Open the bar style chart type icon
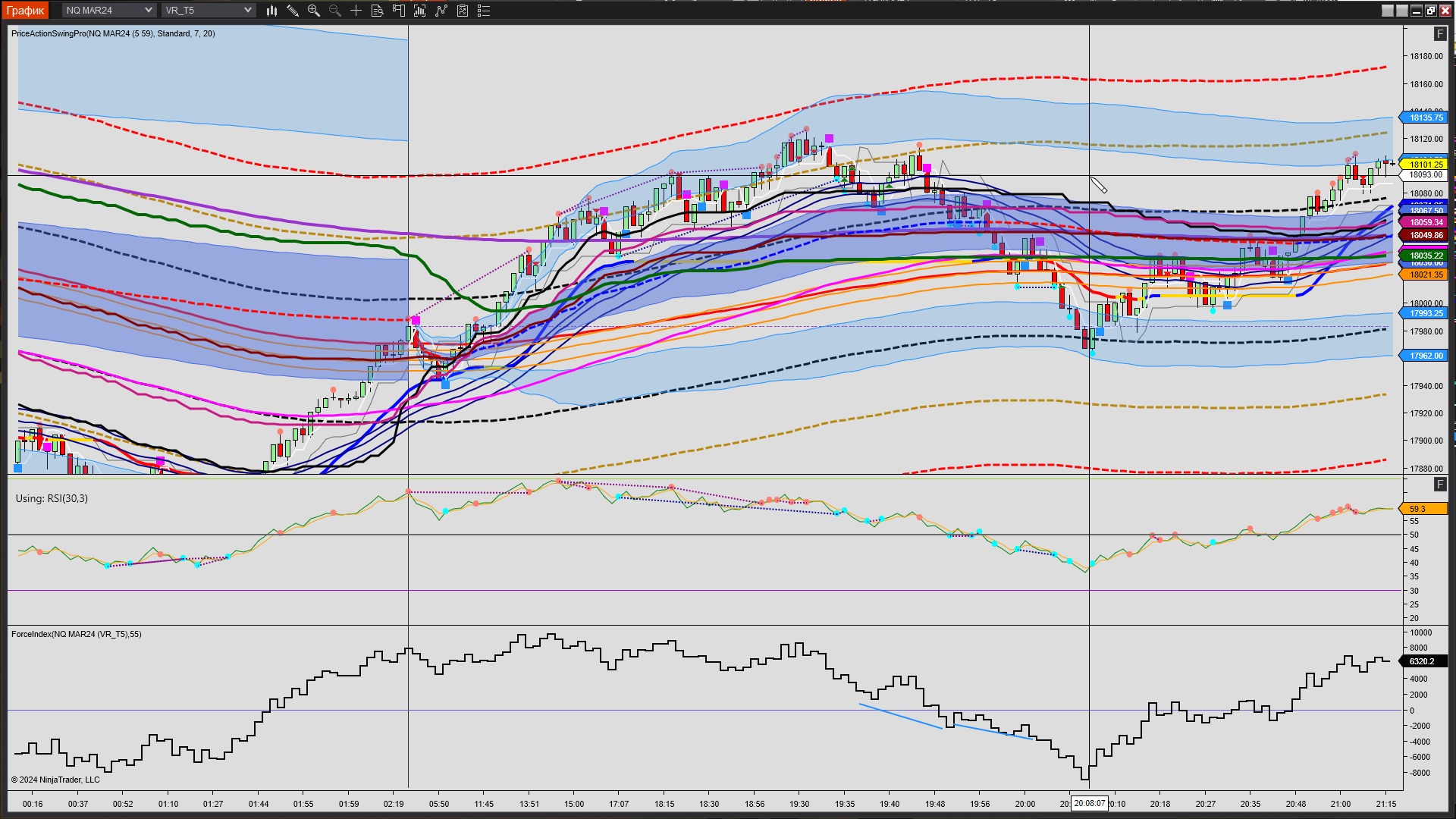 point(271,11)
